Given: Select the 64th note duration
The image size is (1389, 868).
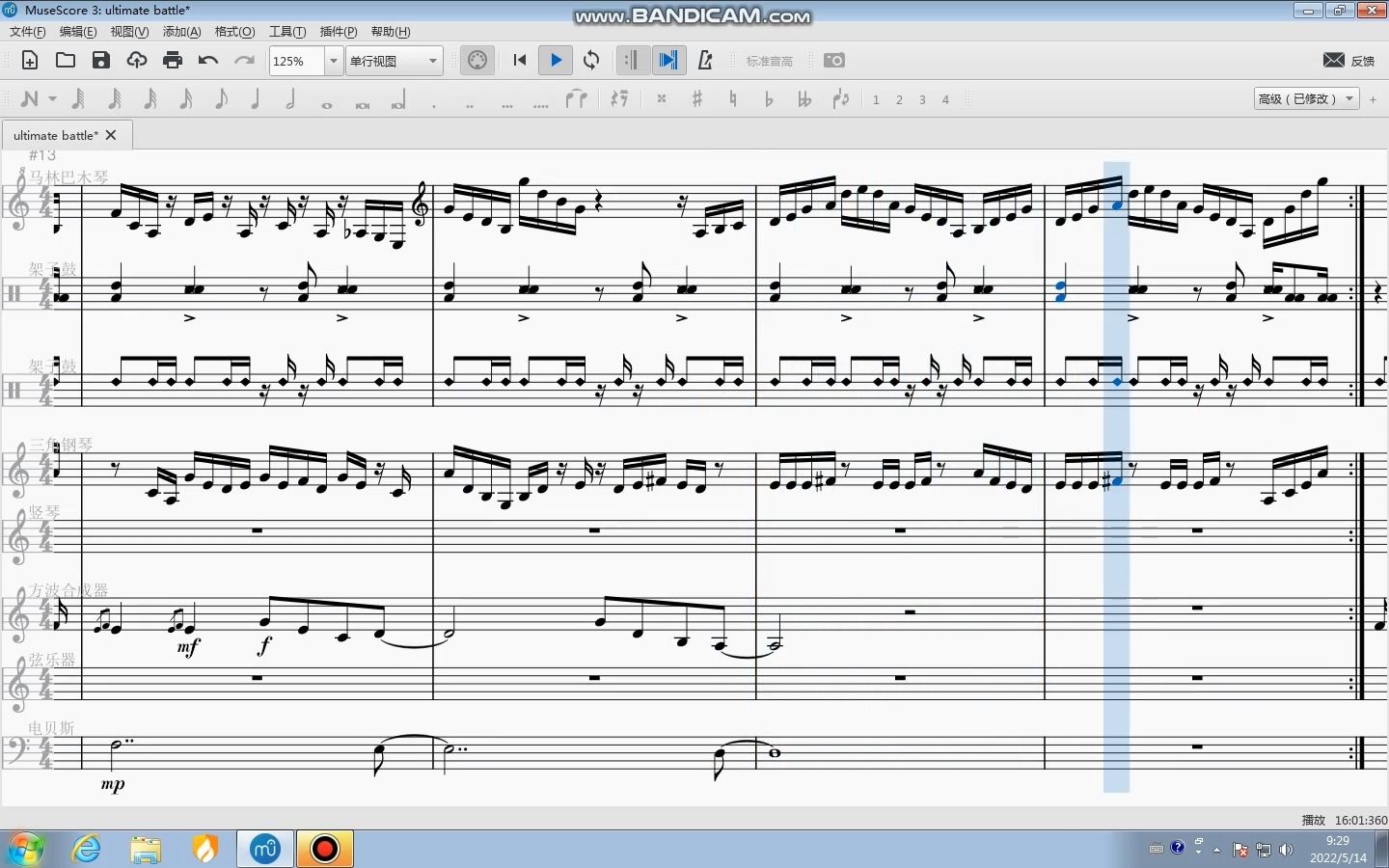Looking at the screenshot, I should tap(114, 99).
